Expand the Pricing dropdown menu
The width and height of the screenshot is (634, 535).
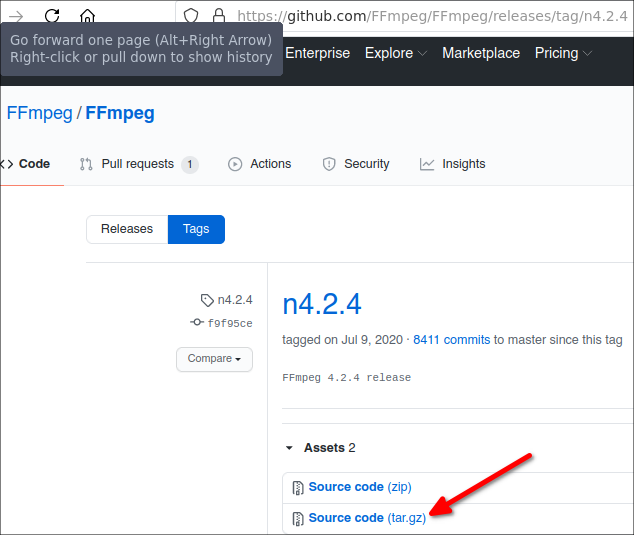click(564, 53)
